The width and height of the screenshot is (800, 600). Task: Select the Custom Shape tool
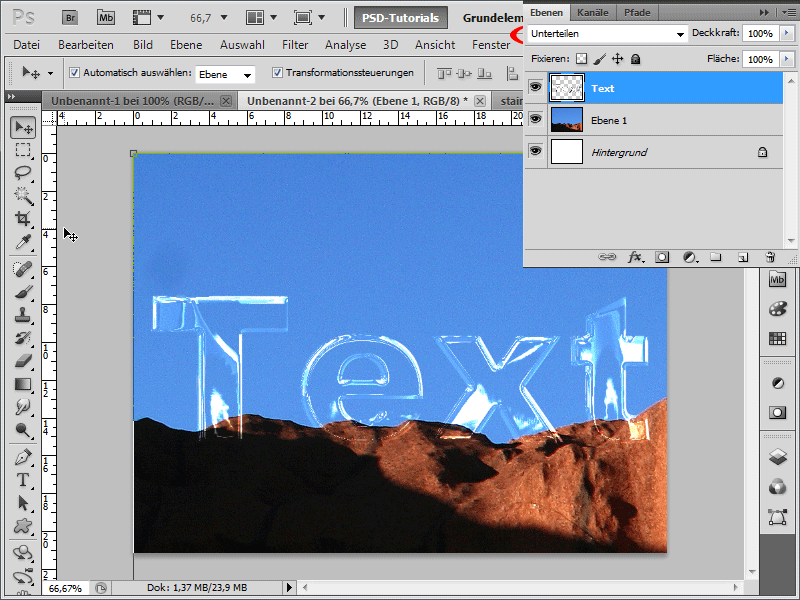[x=23, y=526]
